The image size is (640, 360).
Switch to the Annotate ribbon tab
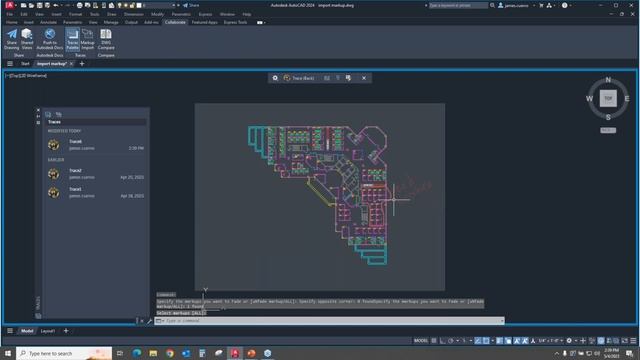[48, 22]
